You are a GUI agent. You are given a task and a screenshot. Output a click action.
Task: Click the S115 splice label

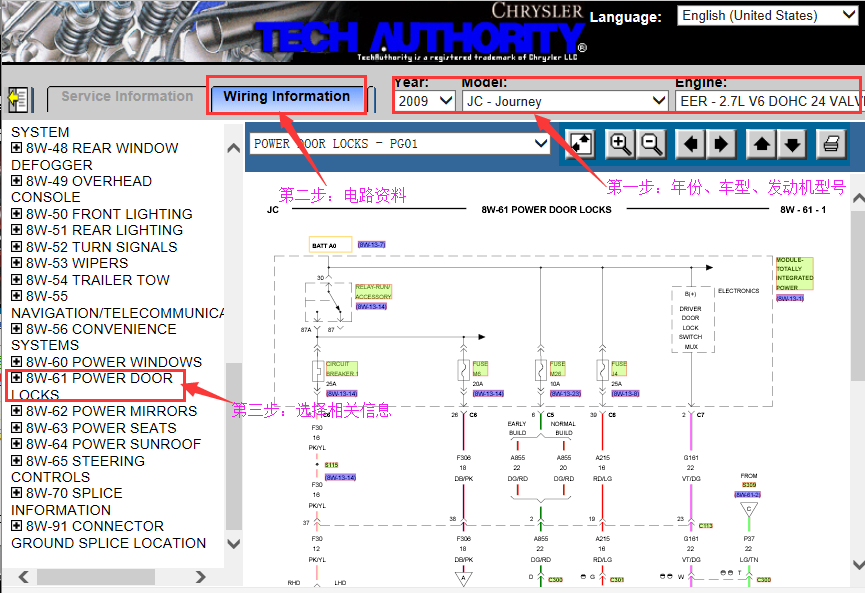coord(332,465)
